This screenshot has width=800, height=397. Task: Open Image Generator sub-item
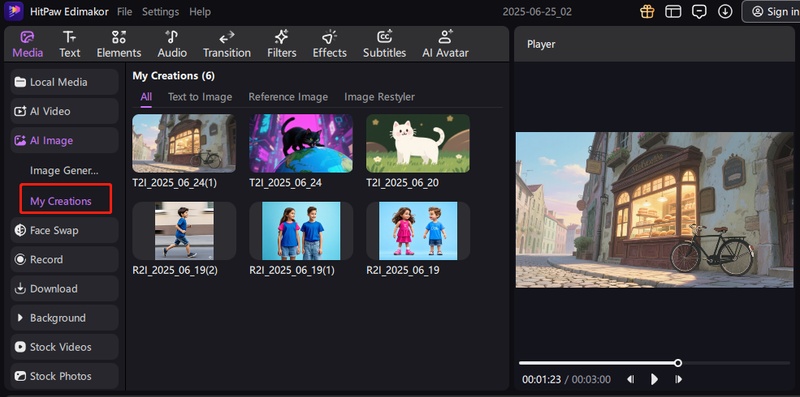(x=64, y=170)
